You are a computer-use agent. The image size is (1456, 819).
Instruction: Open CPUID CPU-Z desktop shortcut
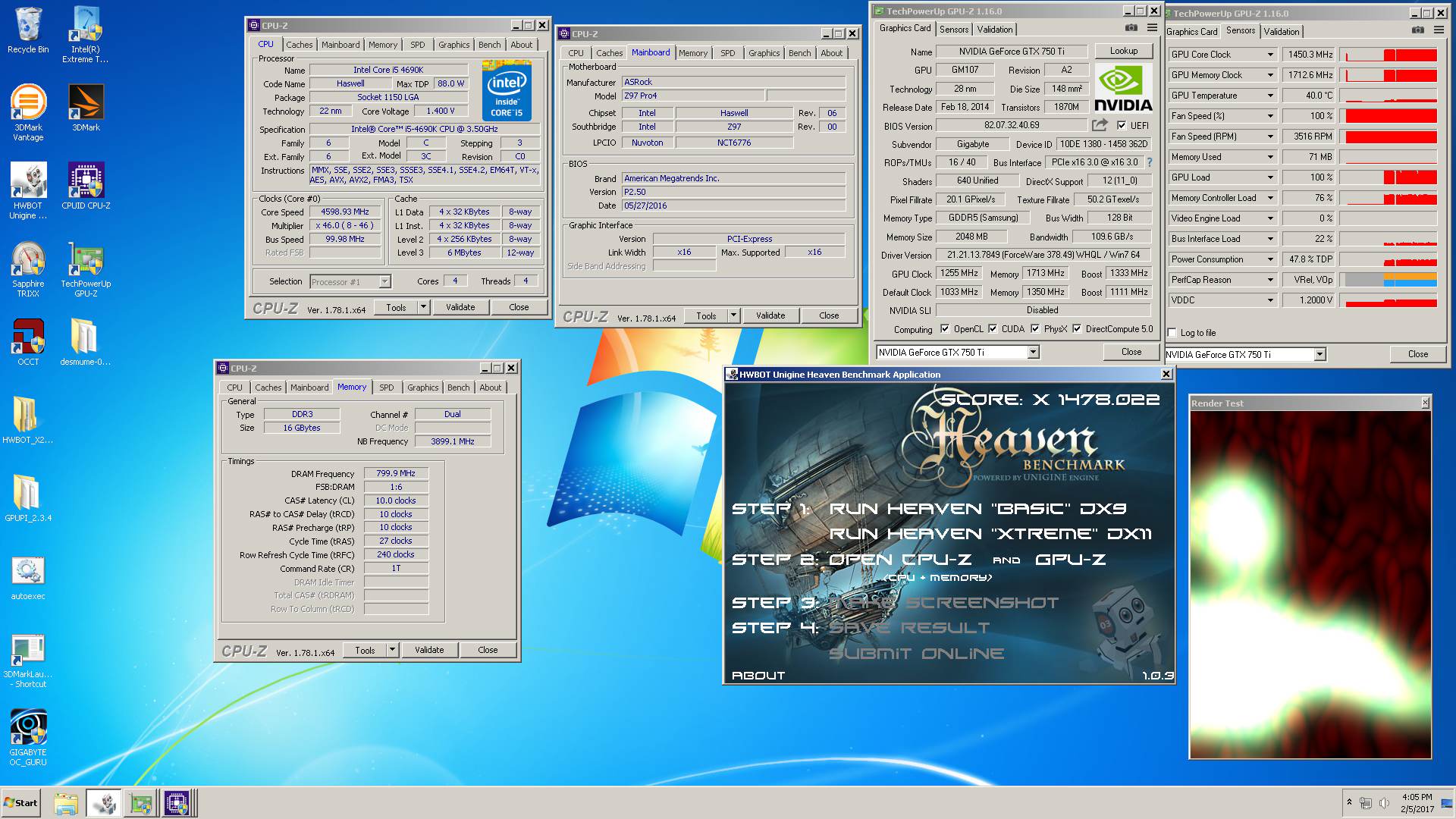pyautogui.click(x=86, y=186)
